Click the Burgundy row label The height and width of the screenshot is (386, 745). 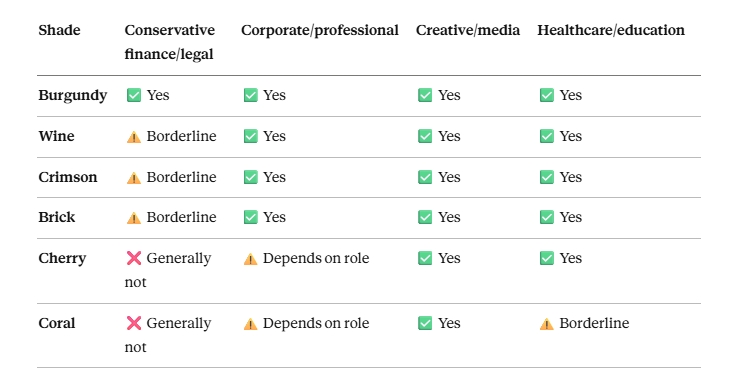tap(73, 96)
